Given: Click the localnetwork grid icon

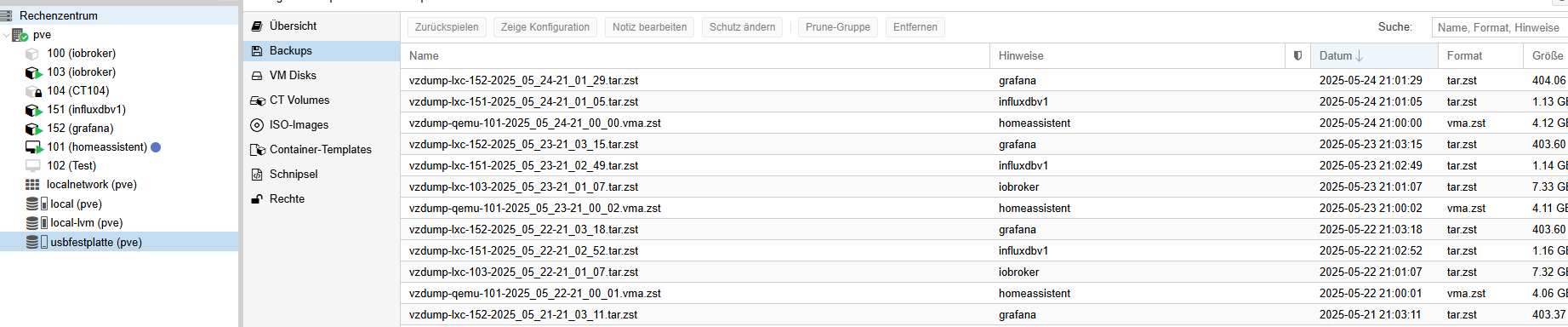Looking at the screenshot, I should (x=32, y=185).
